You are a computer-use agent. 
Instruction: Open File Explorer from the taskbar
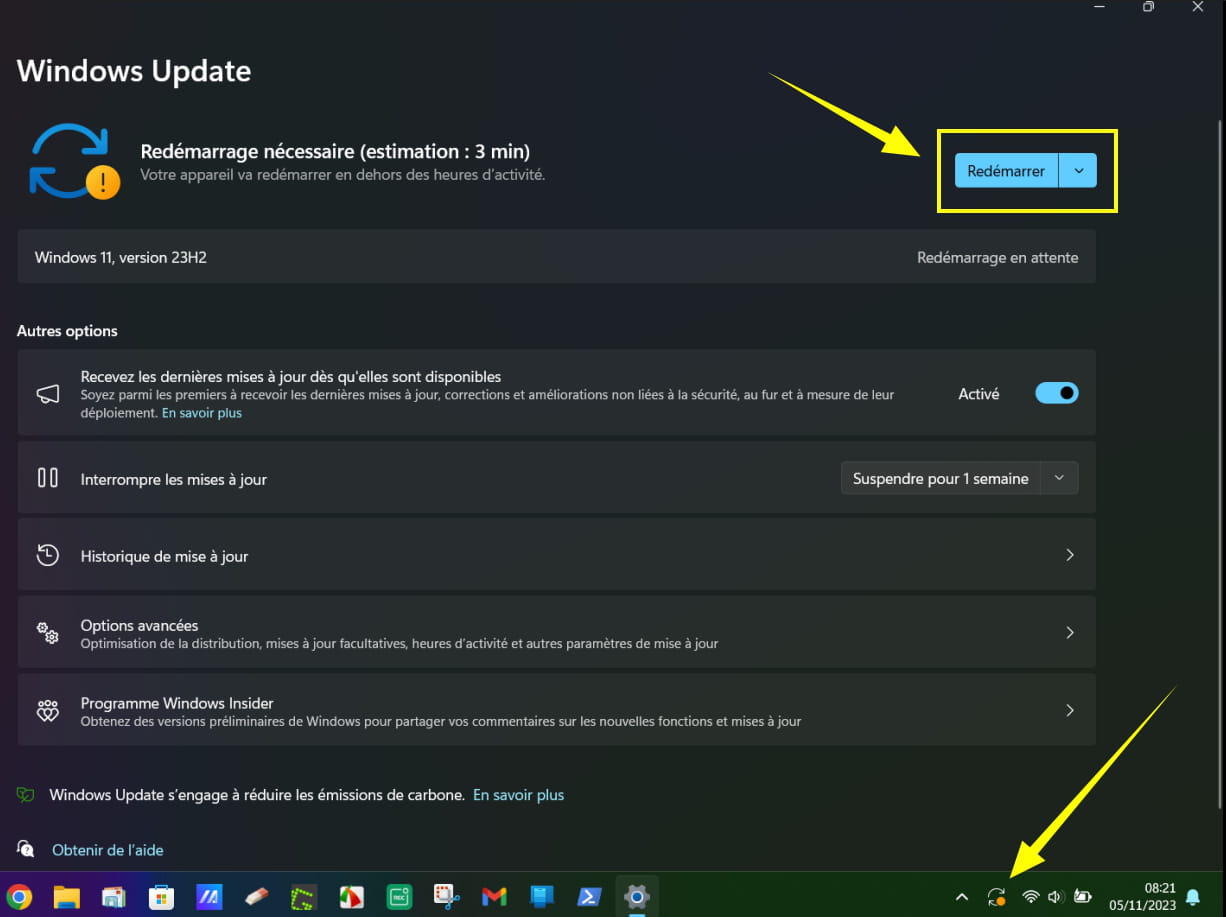click(67, 896)
